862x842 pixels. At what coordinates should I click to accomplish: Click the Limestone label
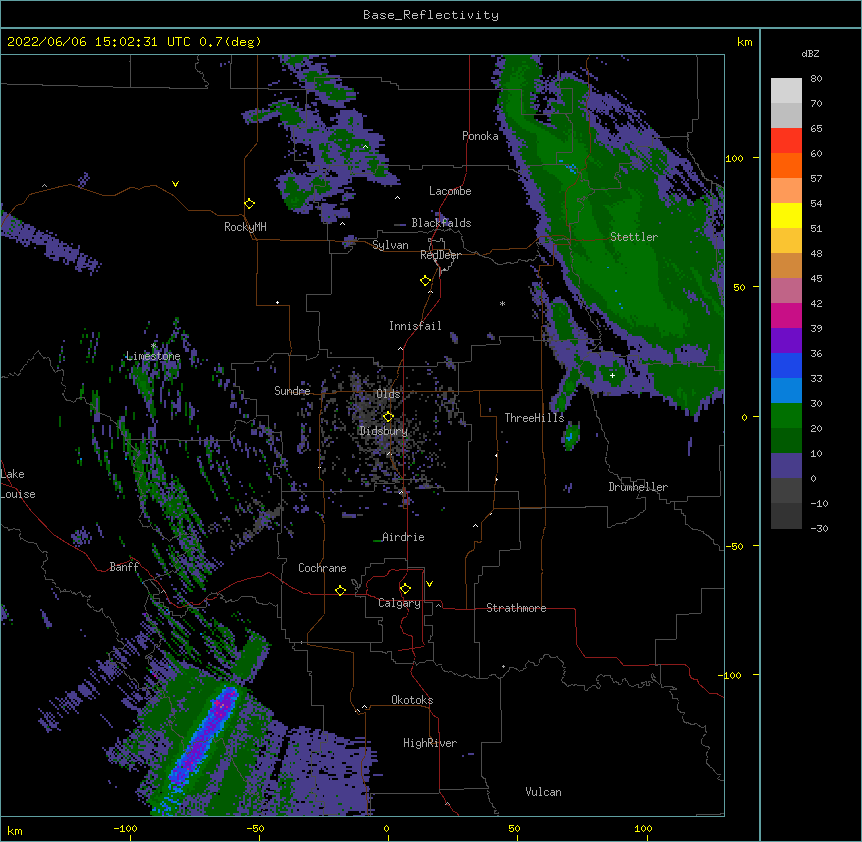pos(153,356)
